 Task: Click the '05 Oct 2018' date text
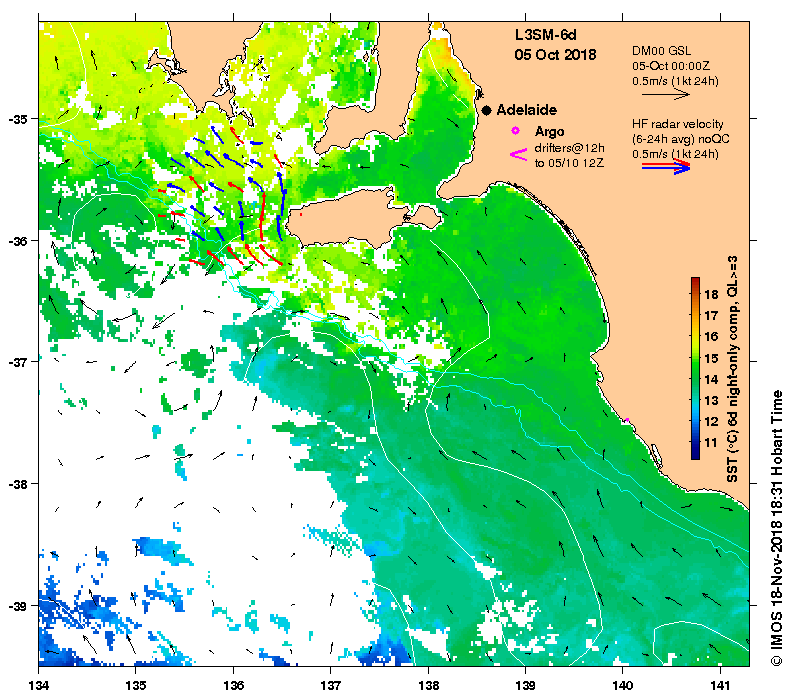[555, 54]
